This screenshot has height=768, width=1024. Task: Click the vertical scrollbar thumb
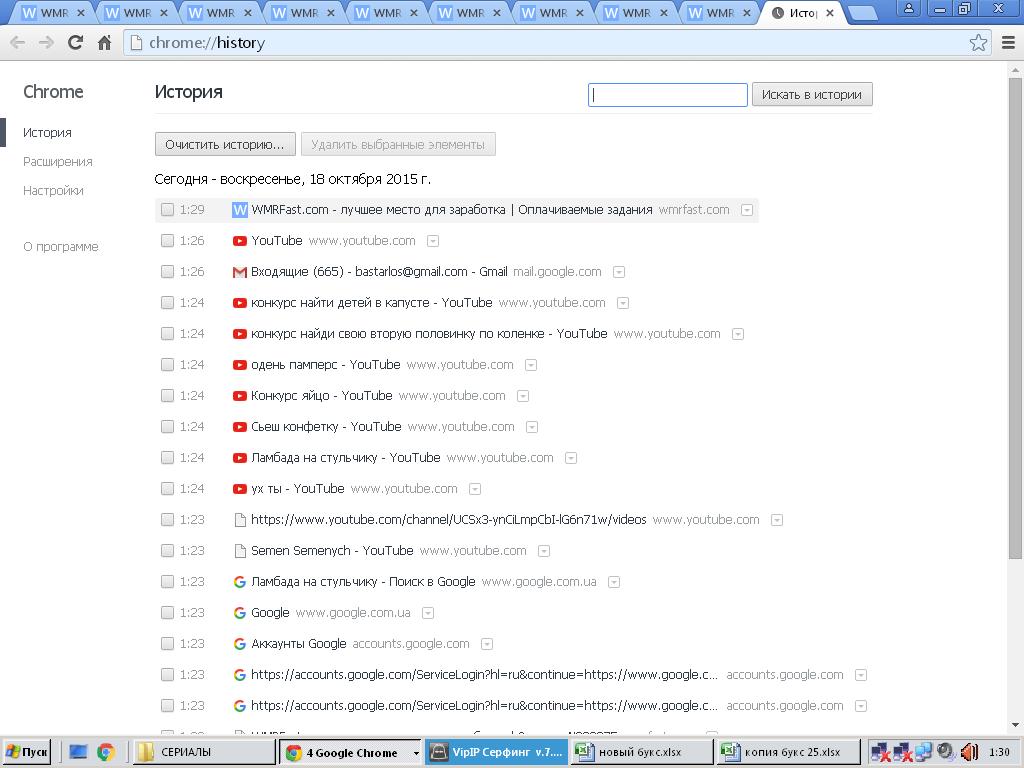pyautogui.click(x=1016, y=318)
